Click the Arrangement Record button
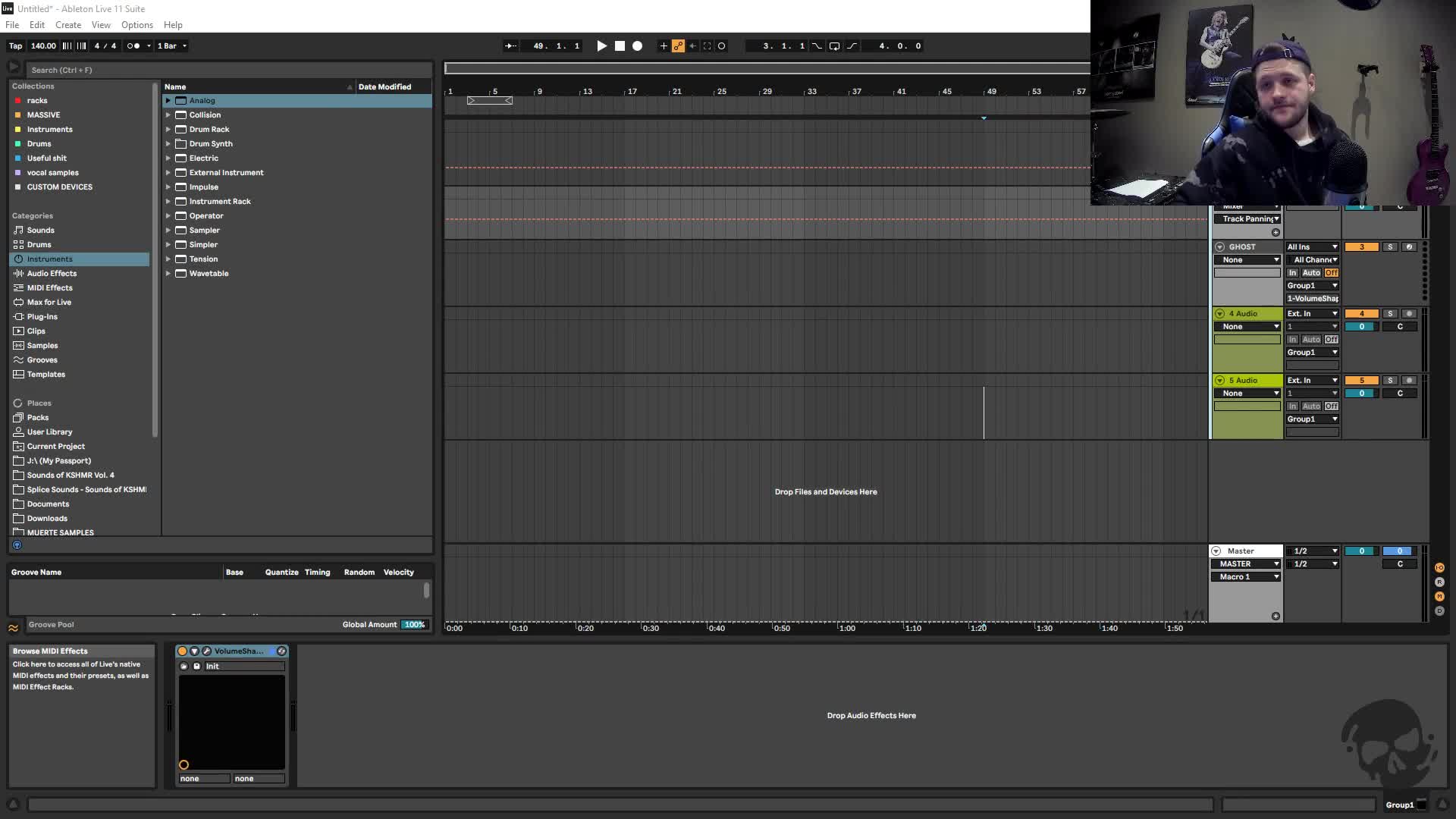The height and width of the screenshot is (819, 1456). [x=638, y=45]
